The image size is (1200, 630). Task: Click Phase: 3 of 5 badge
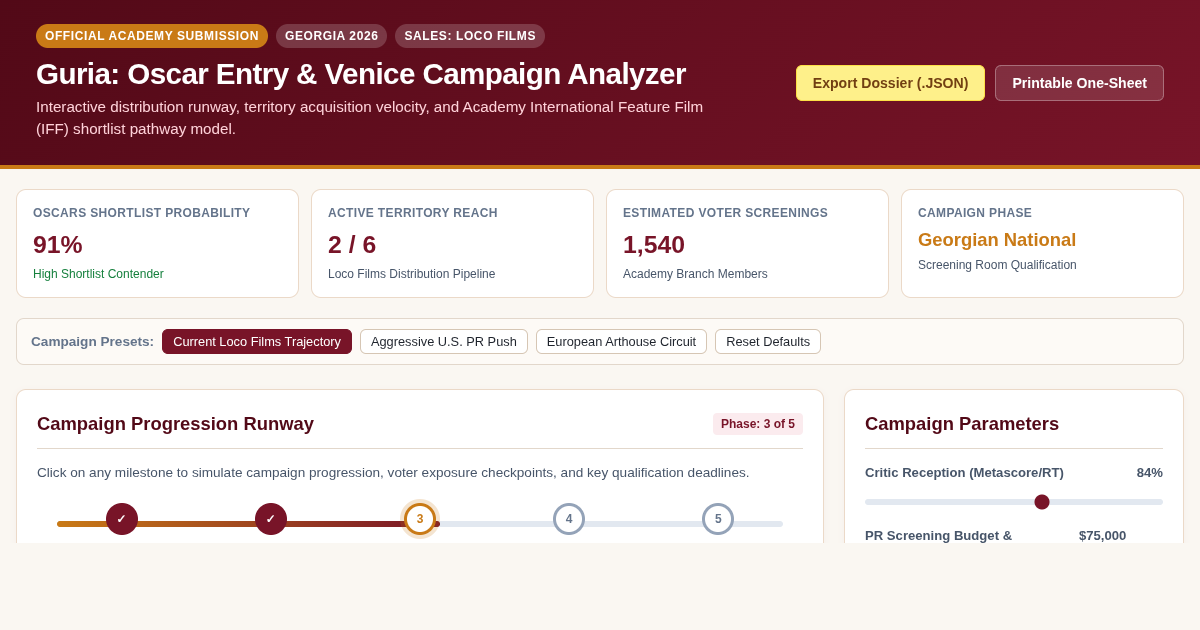[x=758, y=424]
